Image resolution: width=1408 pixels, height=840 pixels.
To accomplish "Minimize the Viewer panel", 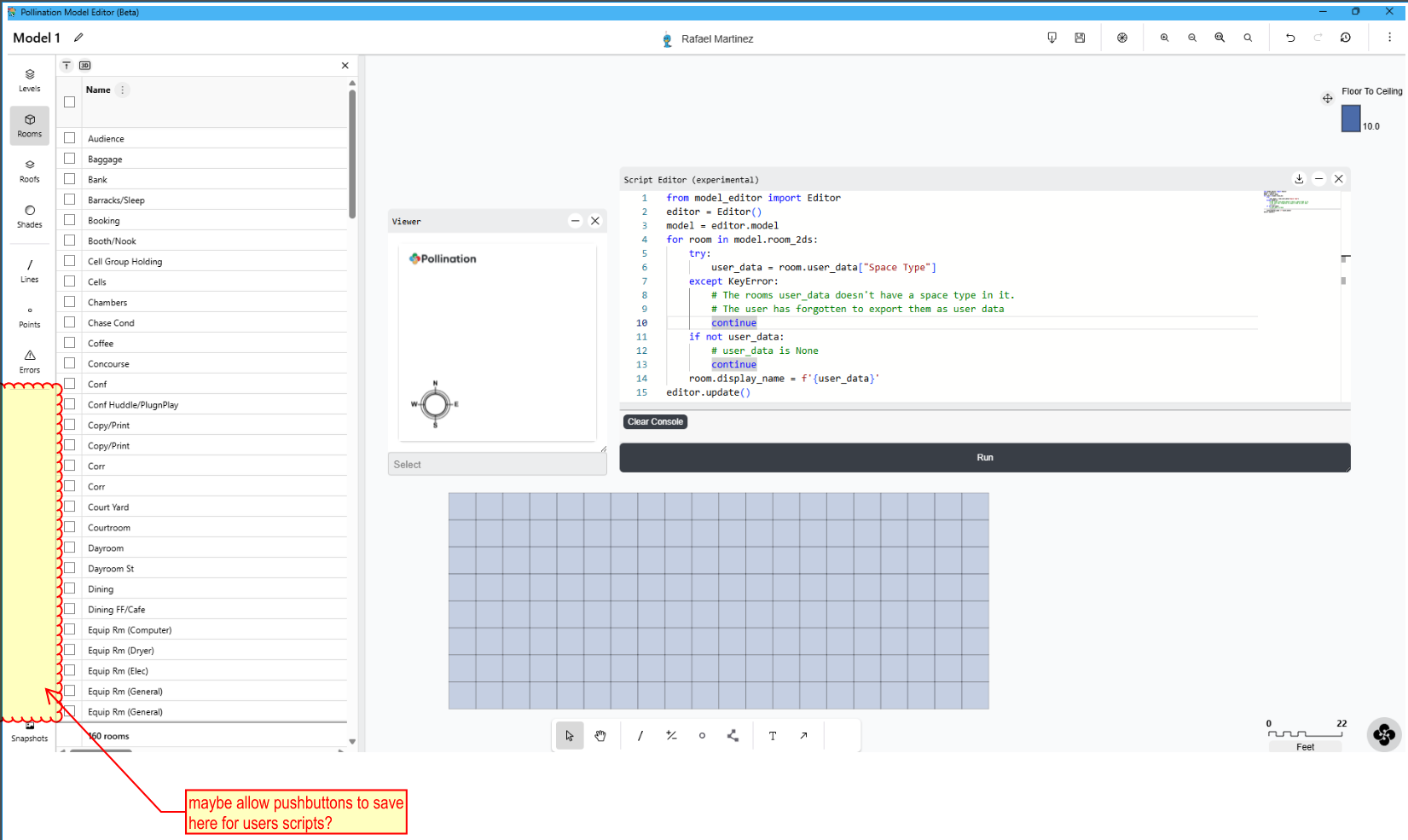I will pyautogui.click(x=576, y=221).
